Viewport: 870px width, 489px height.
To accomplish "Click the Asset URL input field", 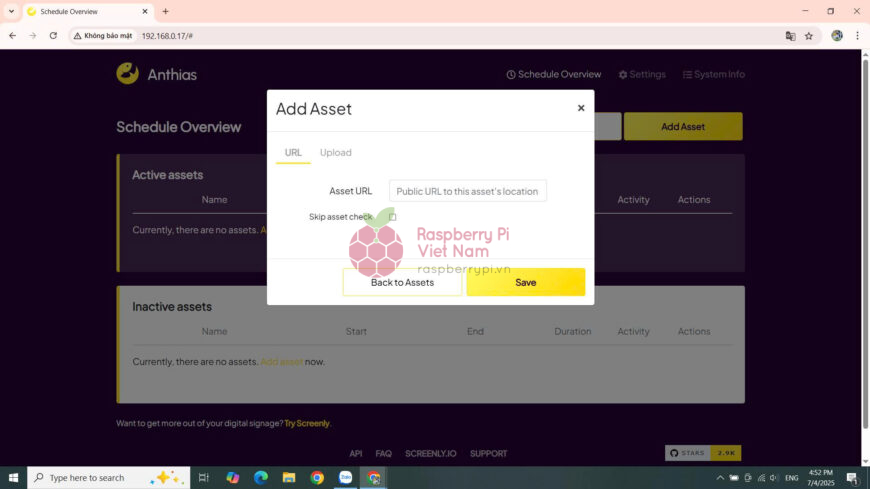I will pyautogui.click(x=467, y=191).
